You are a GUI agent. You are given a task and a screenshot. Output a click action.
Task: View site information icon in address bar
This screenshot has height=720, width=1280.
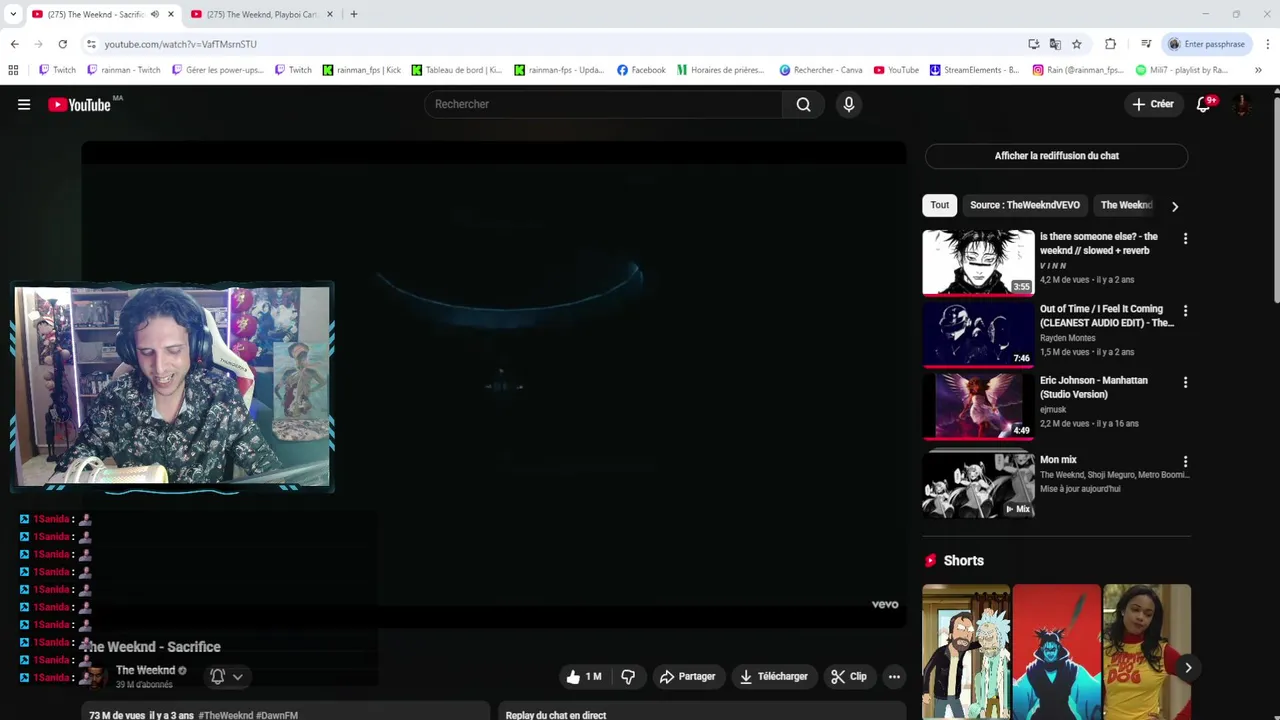[x=91, y=44]
